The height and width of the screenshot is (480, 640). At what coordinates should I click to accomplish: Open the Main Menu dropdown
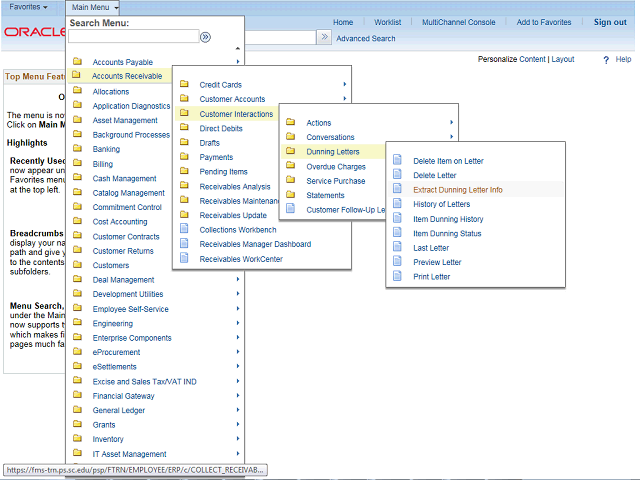pyautogui.click(x=94, y=7)
